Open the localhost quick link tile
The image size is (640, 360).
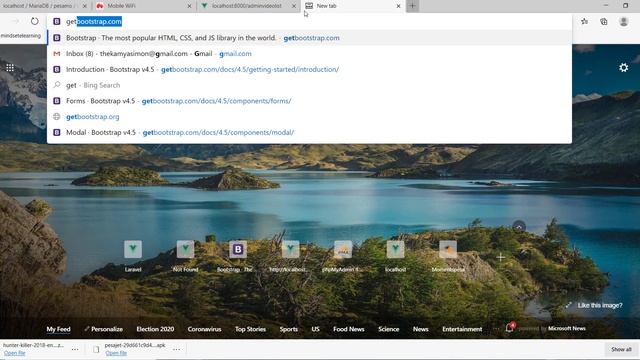pos(396,249)
